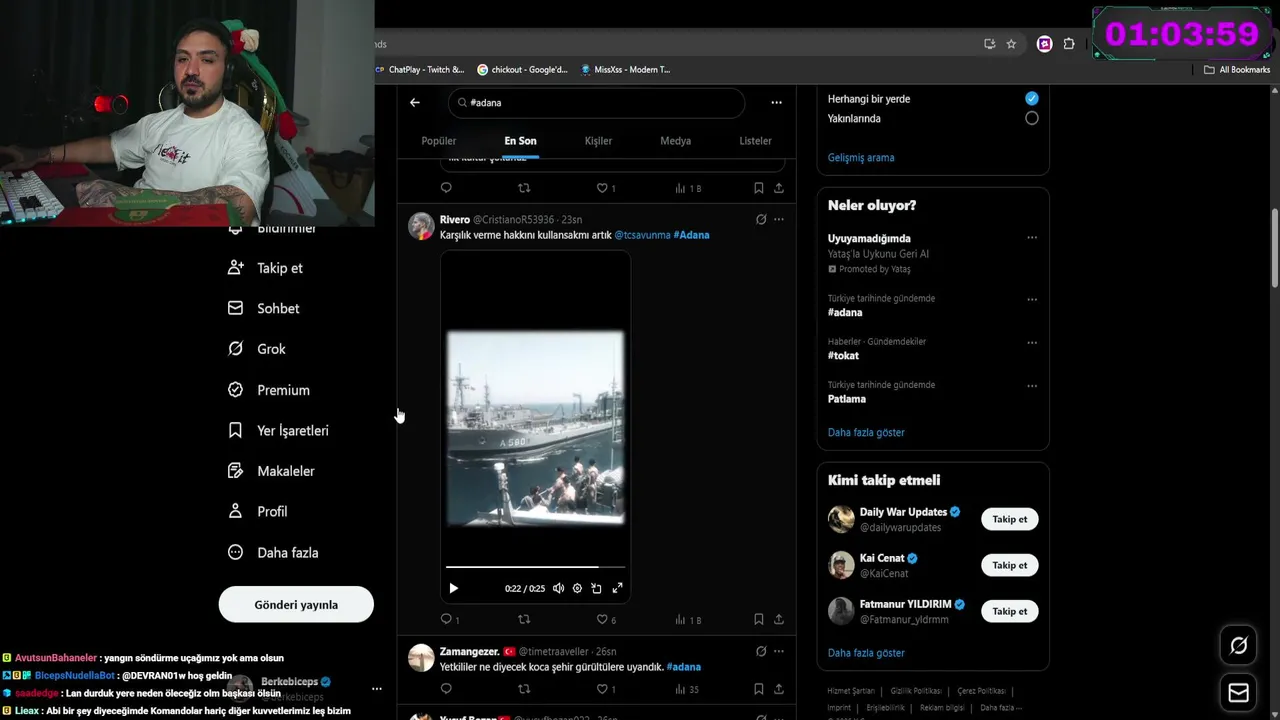Reply to Zamangezer's post

[x=446, y=689]
